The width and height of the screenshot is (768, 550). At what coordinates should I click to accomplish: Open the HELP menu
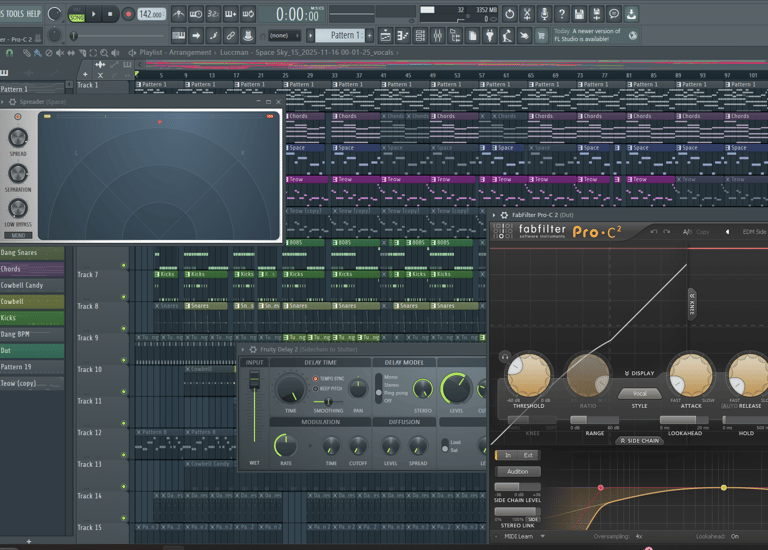34,14
